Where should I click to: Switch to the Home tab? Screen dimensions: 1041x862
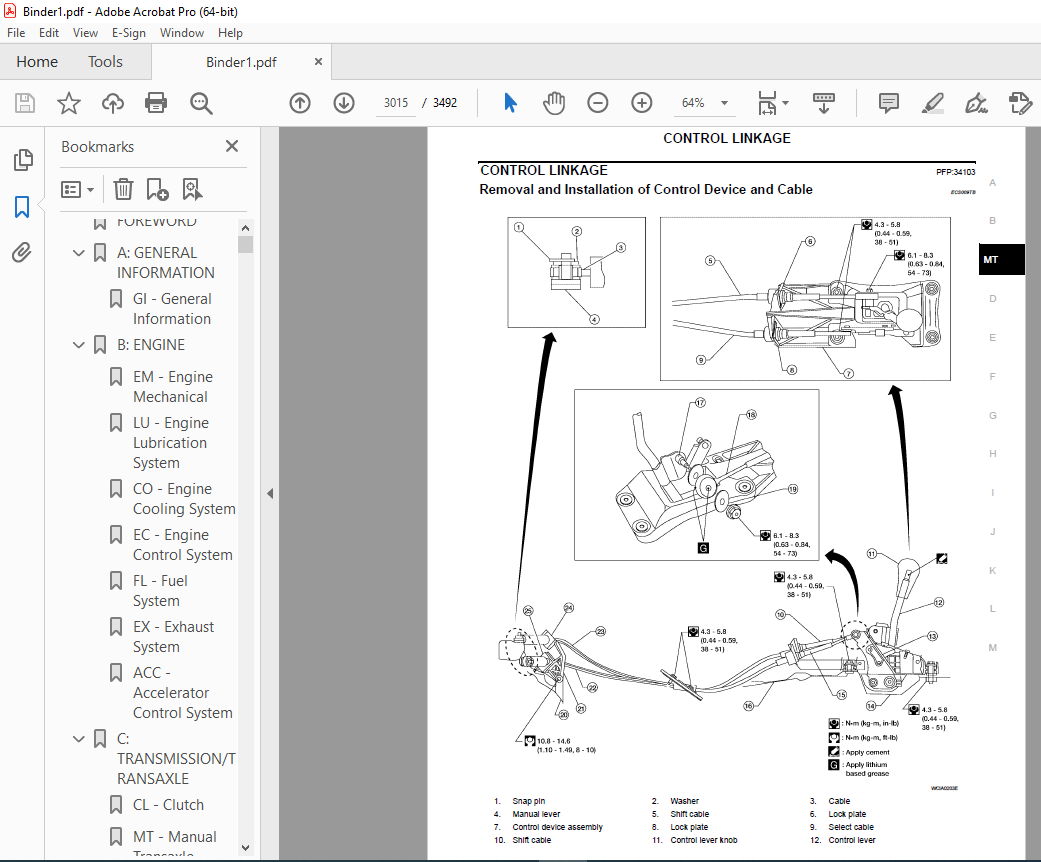click(37, 62)
